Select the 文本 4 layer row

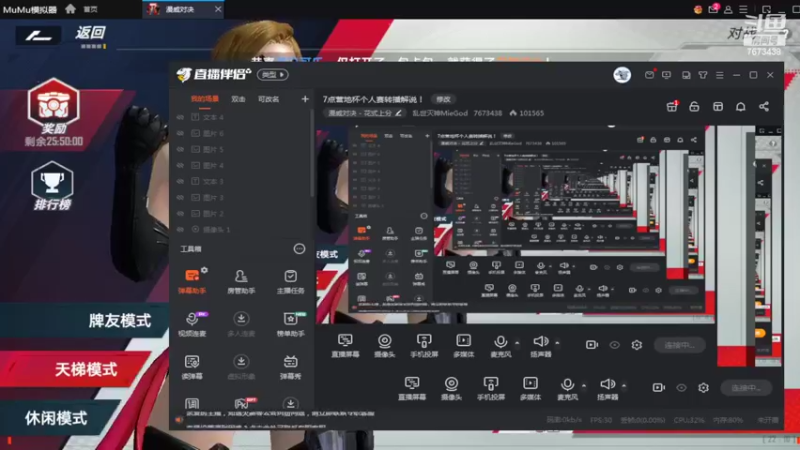[240, 117]
